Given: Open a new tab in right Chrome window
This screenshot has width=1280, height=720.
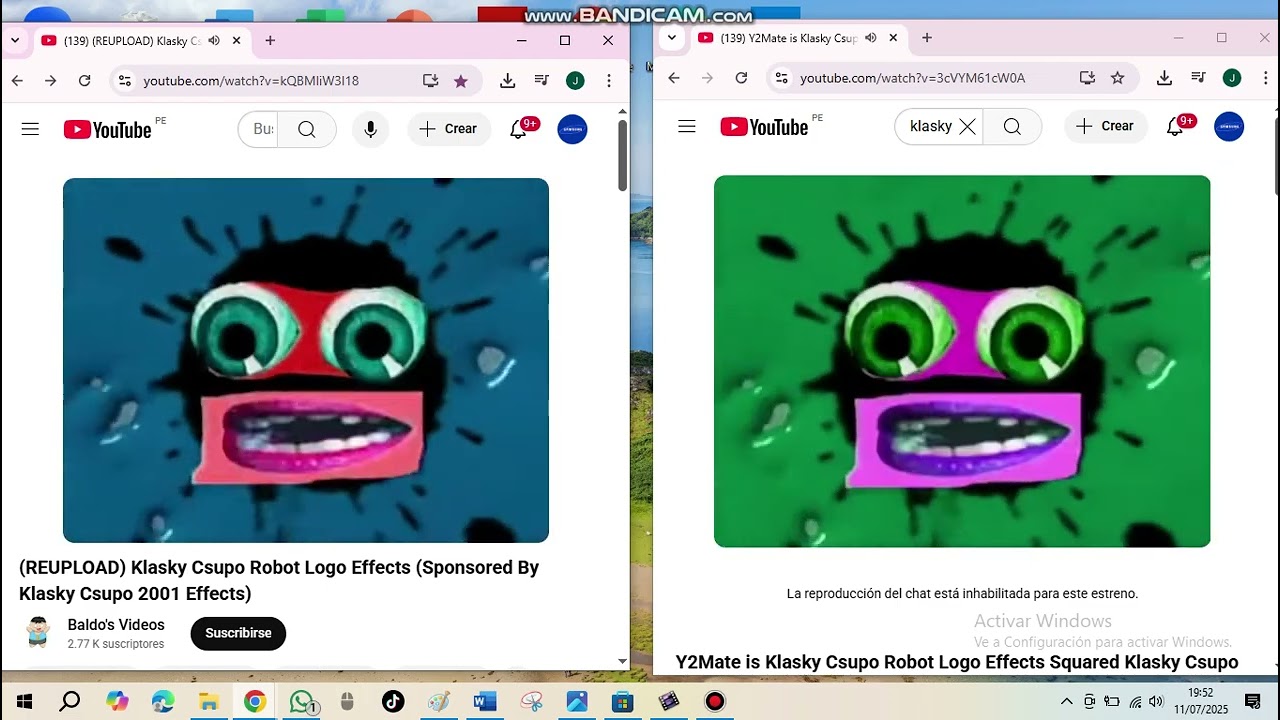Looking at the screenshot, I should pos(927,38).
